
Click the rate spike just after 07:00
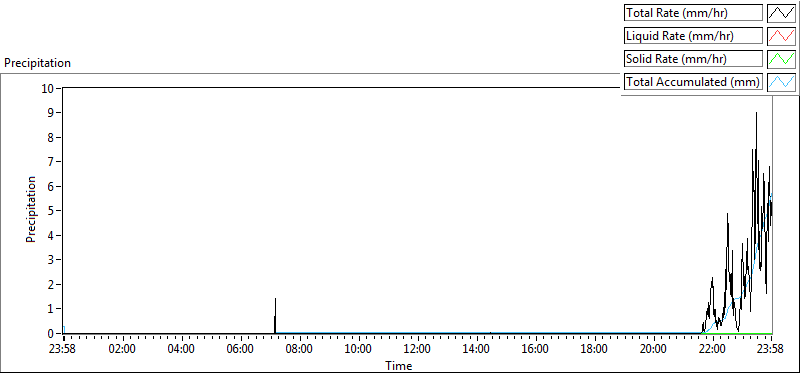[x=275, y=315]
